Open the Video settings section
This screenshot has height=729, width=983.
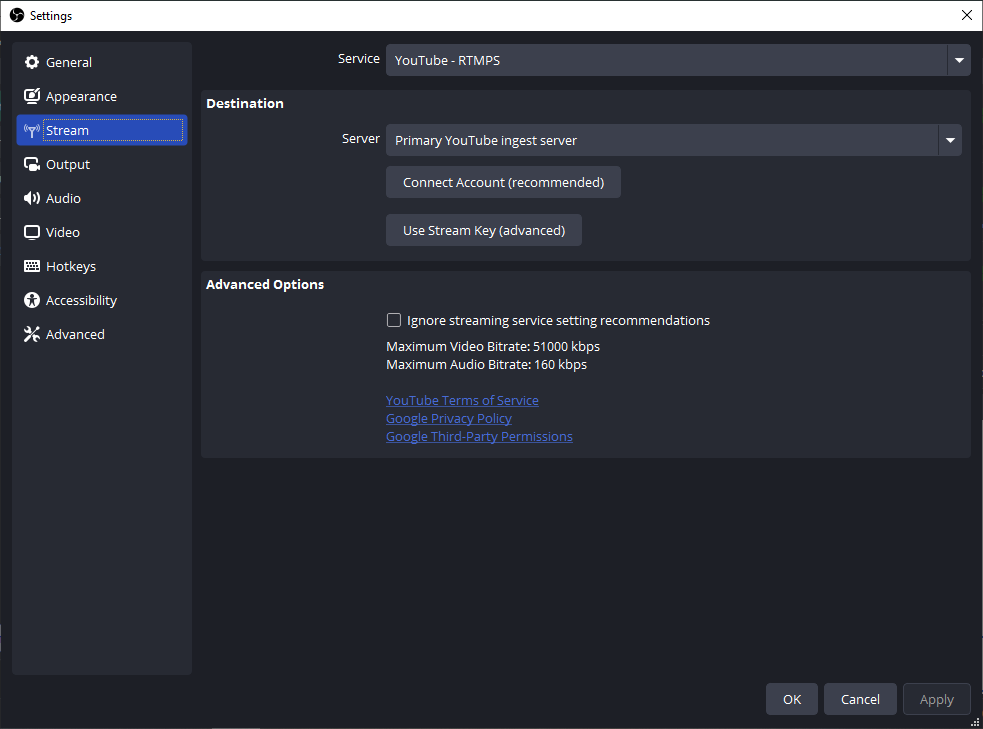point(102,232)
